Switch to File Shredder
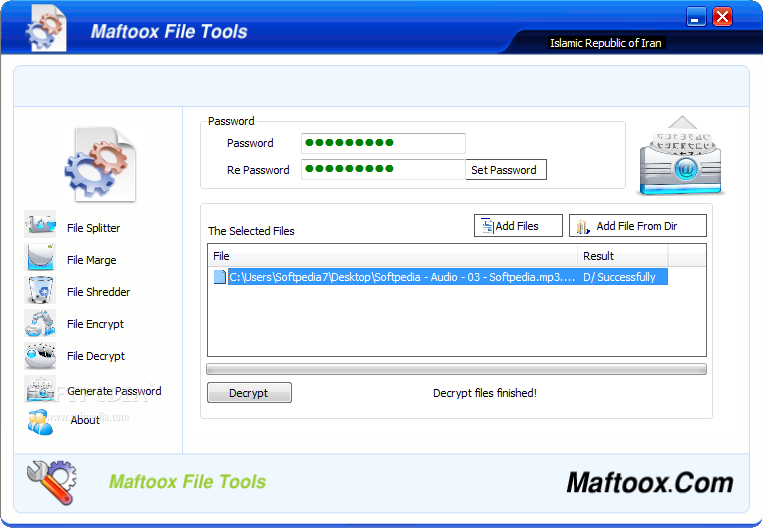763x528 pixels. point(98,292)
